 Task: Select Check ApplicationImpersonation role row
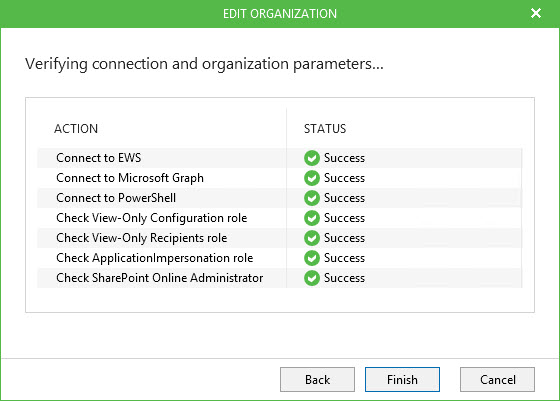(x=280, y=258)
